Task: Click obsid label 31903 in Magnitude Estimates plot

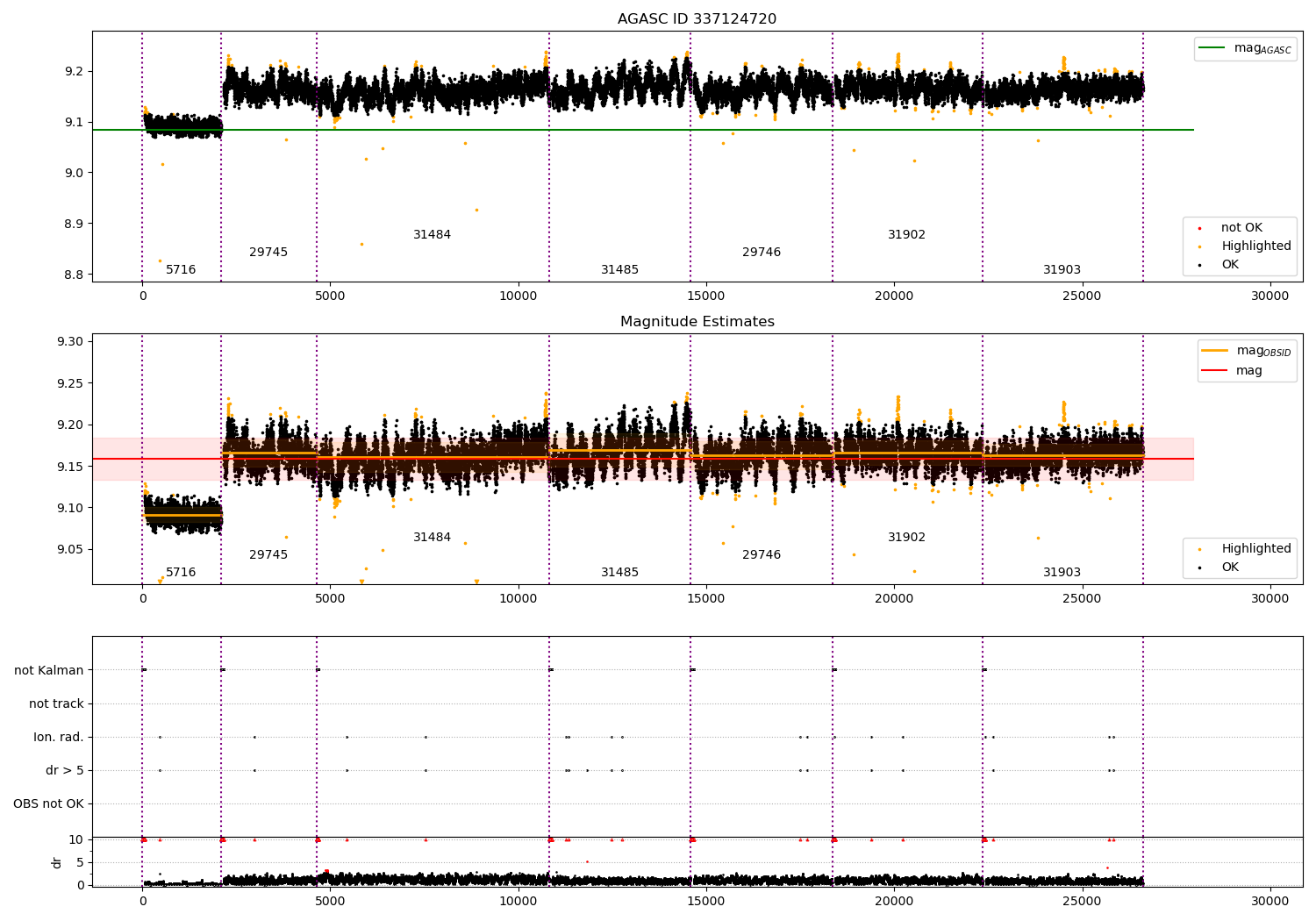Action: pyautogui.click(x=1062, y=573)
